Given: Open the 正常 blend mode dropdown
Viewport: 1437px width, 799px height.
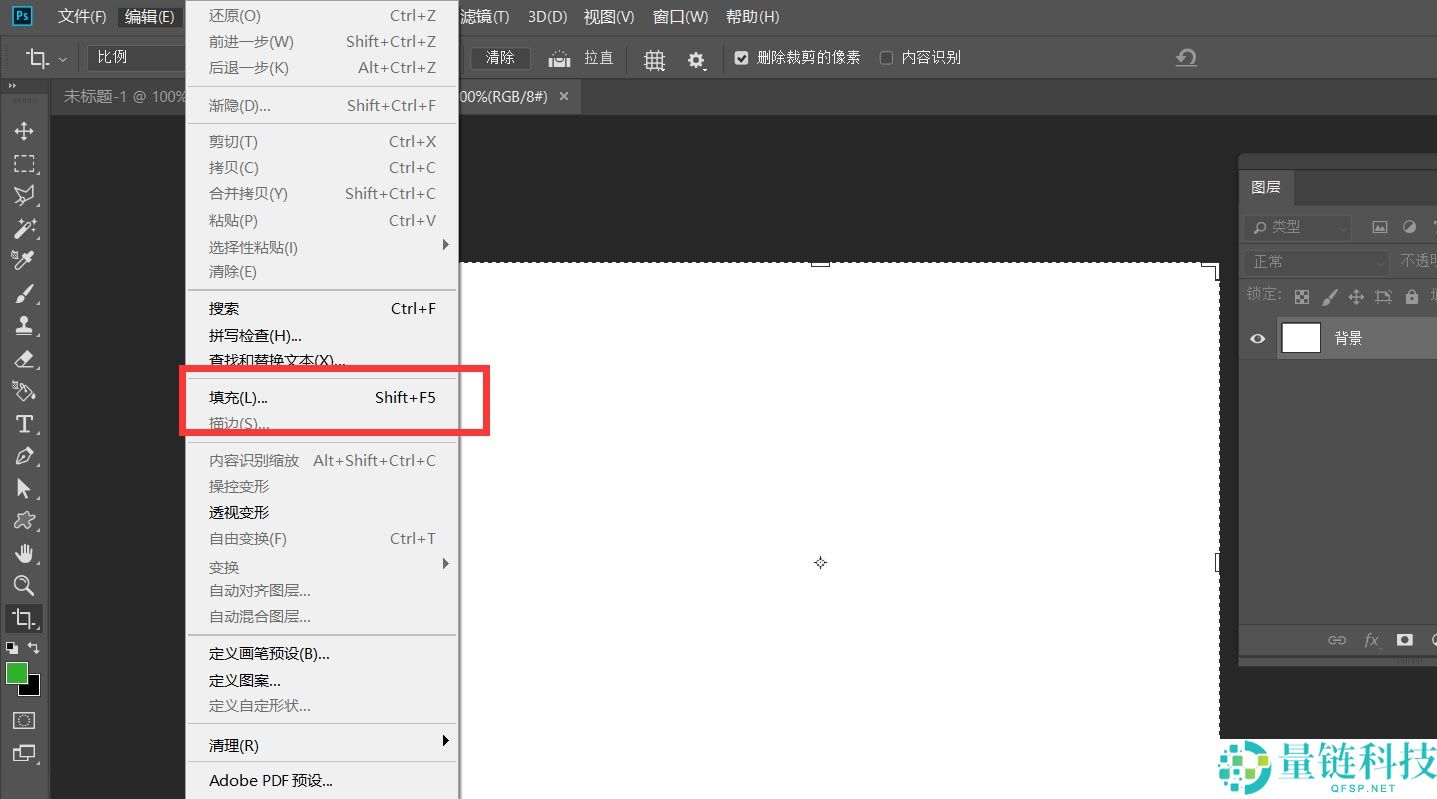Looking at the screenshot, I should click(x=1315, y=262).
